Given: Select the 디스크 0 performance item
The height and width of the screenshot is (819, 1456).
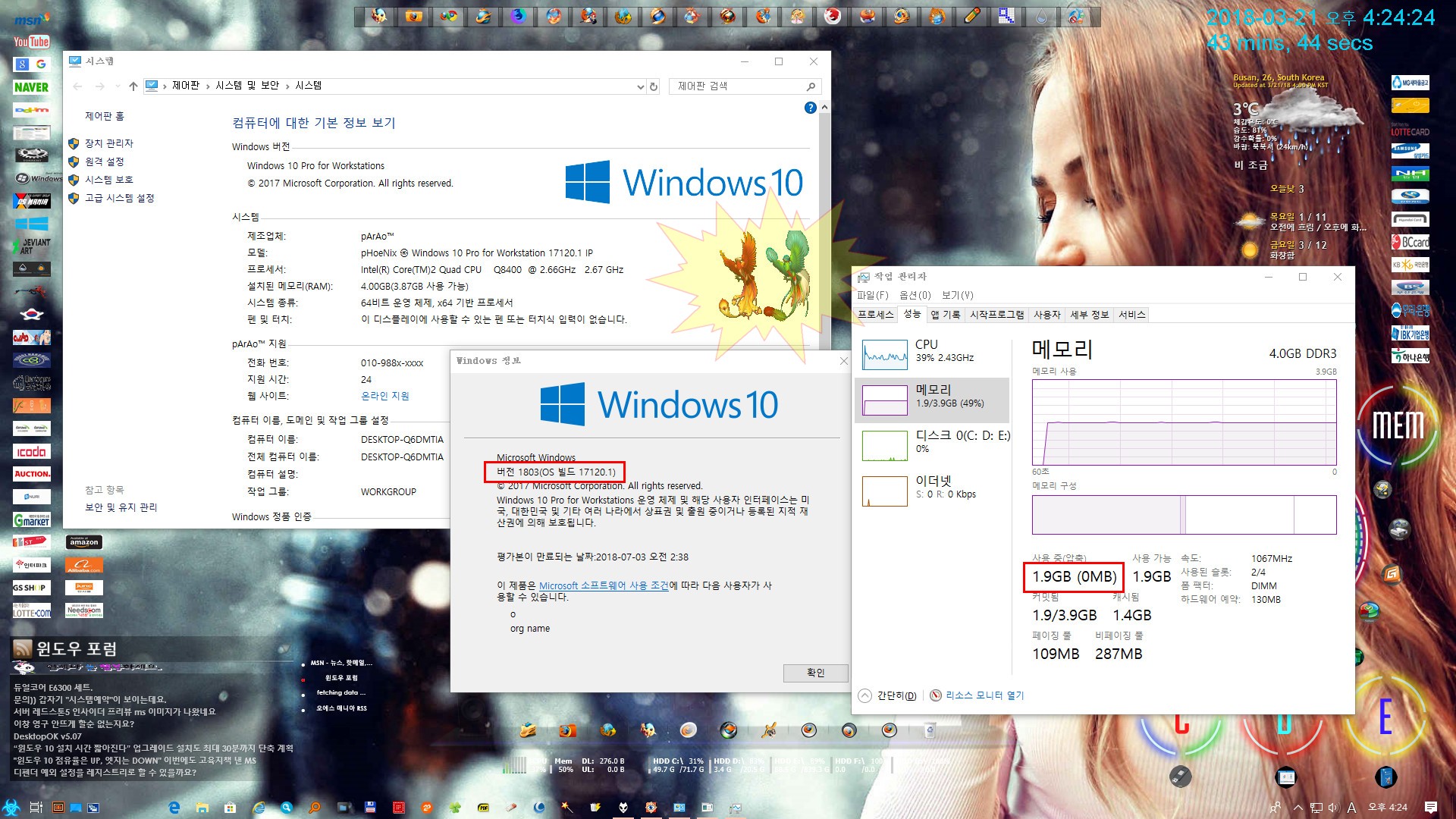Looking at the screenshot, I should click(x=933, y=445).
